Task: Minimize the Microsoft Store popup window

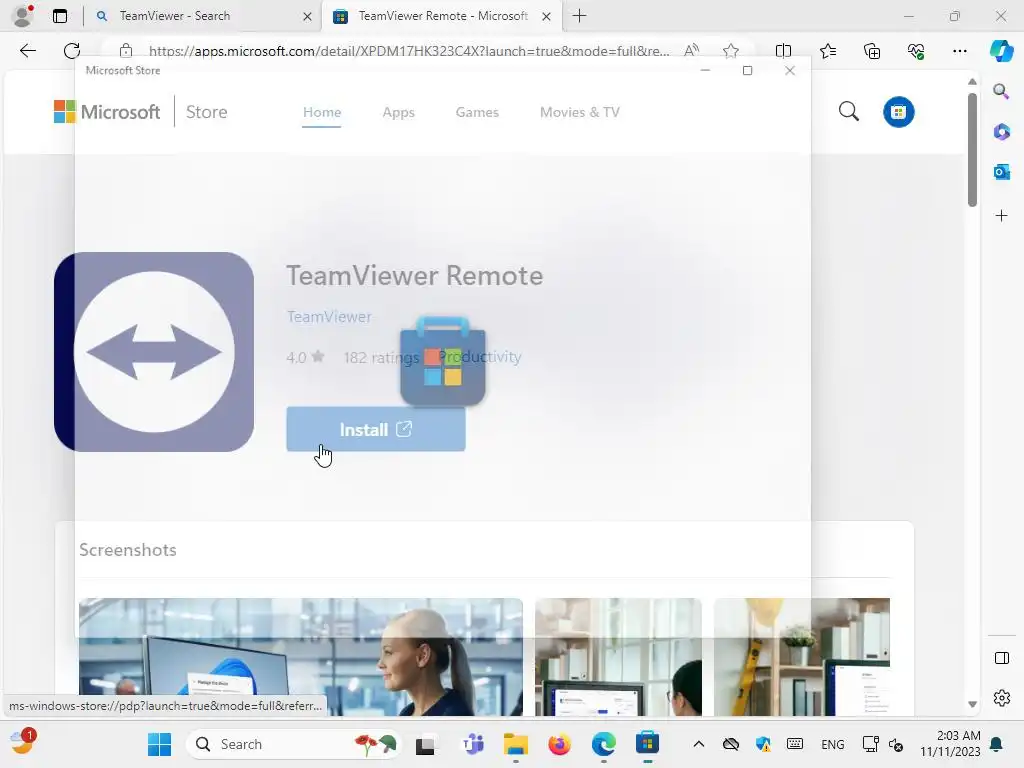Action: click(x=705, y=71)
